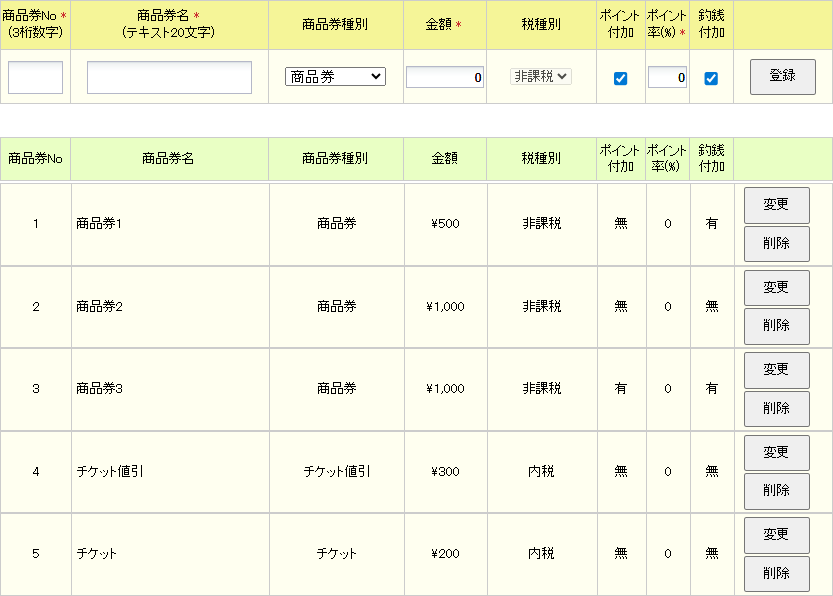Select the チケット name cell in row 5
Image resolution: width=833 pixels, height=596 pixels.
(x=170, y=555)
